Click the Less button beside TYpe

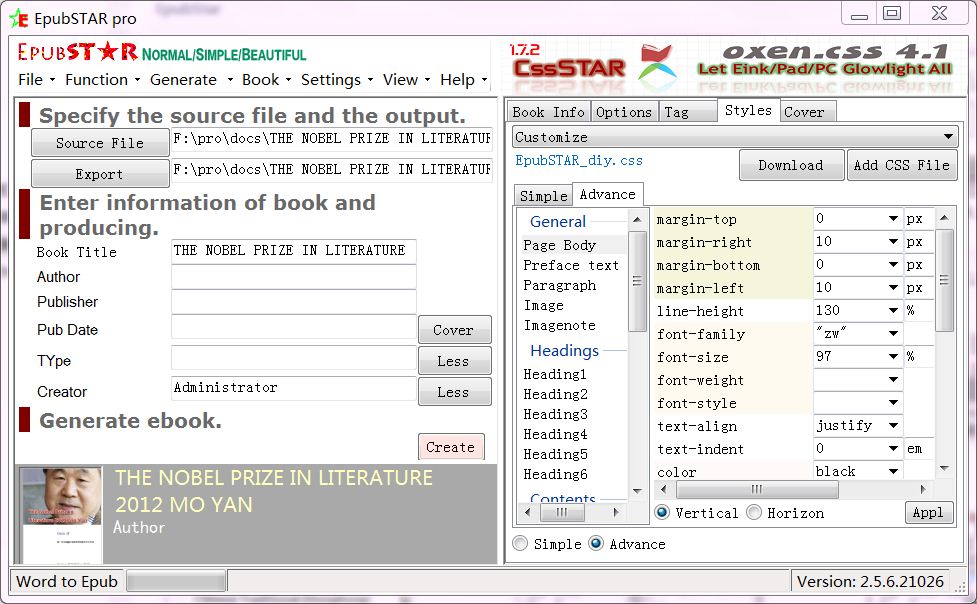point(454,361)
